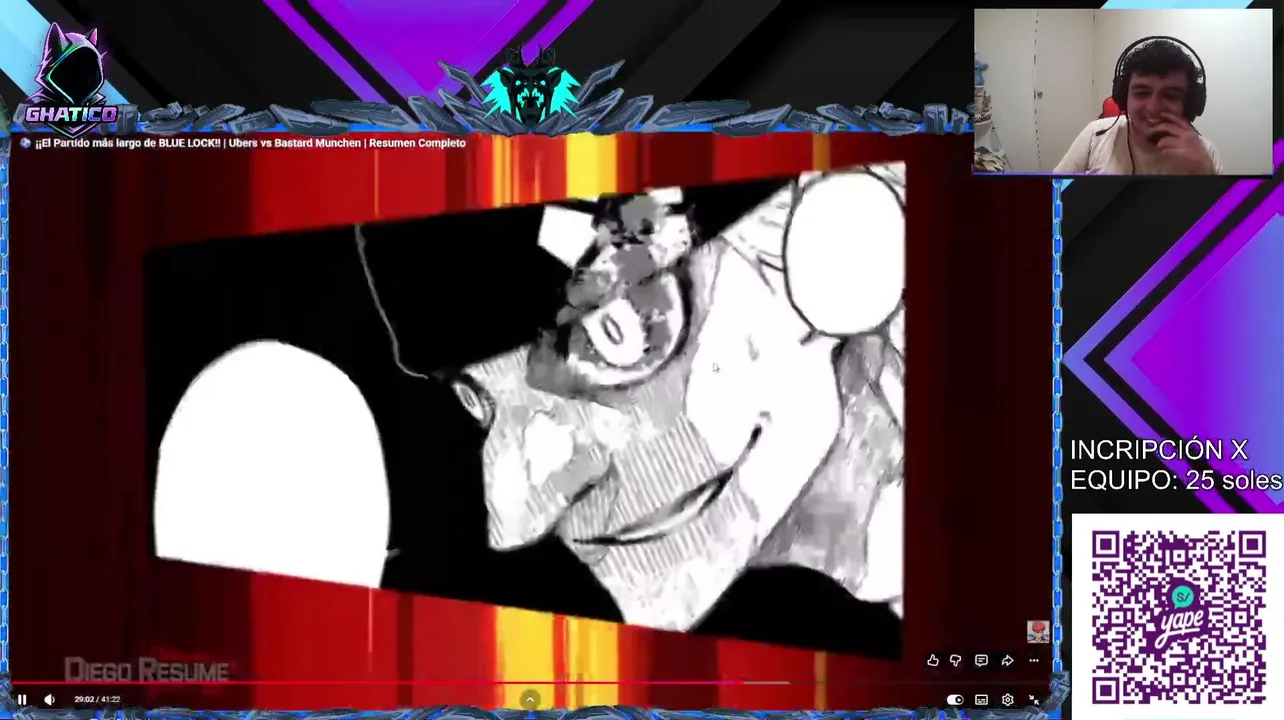This screenshot has height=720, width=1284.
Task: Open the more actions three-dot menu
Action: point(1034,660)
